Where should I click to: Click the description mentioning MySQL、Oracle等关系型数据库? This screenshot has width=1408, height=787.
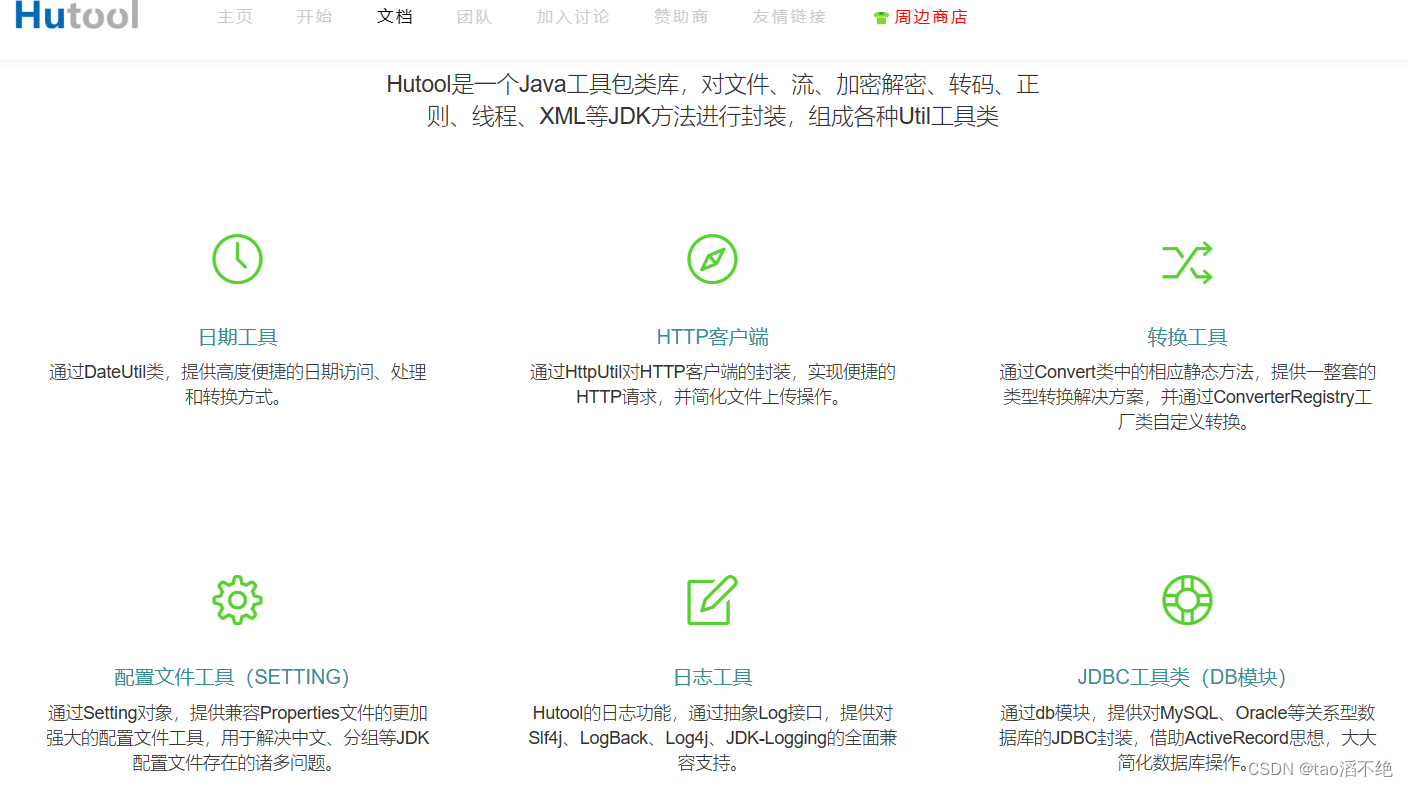pyautogui.click(x=1188, y=738)
